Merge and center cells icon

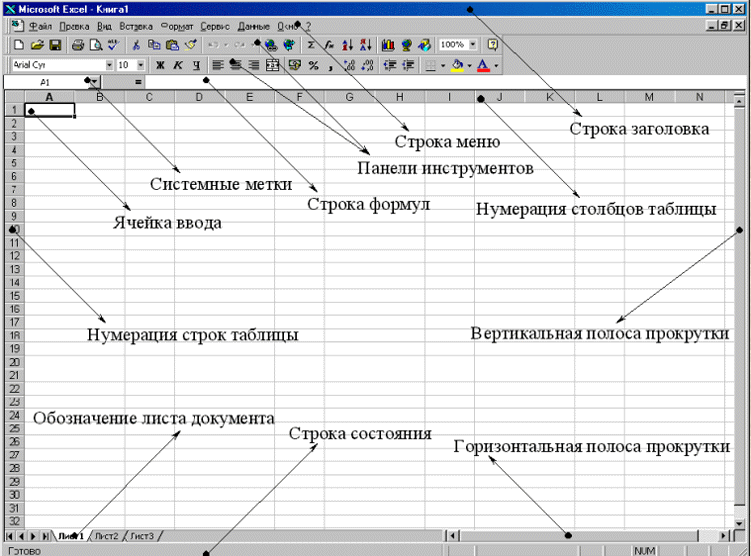tap(273, 65)
